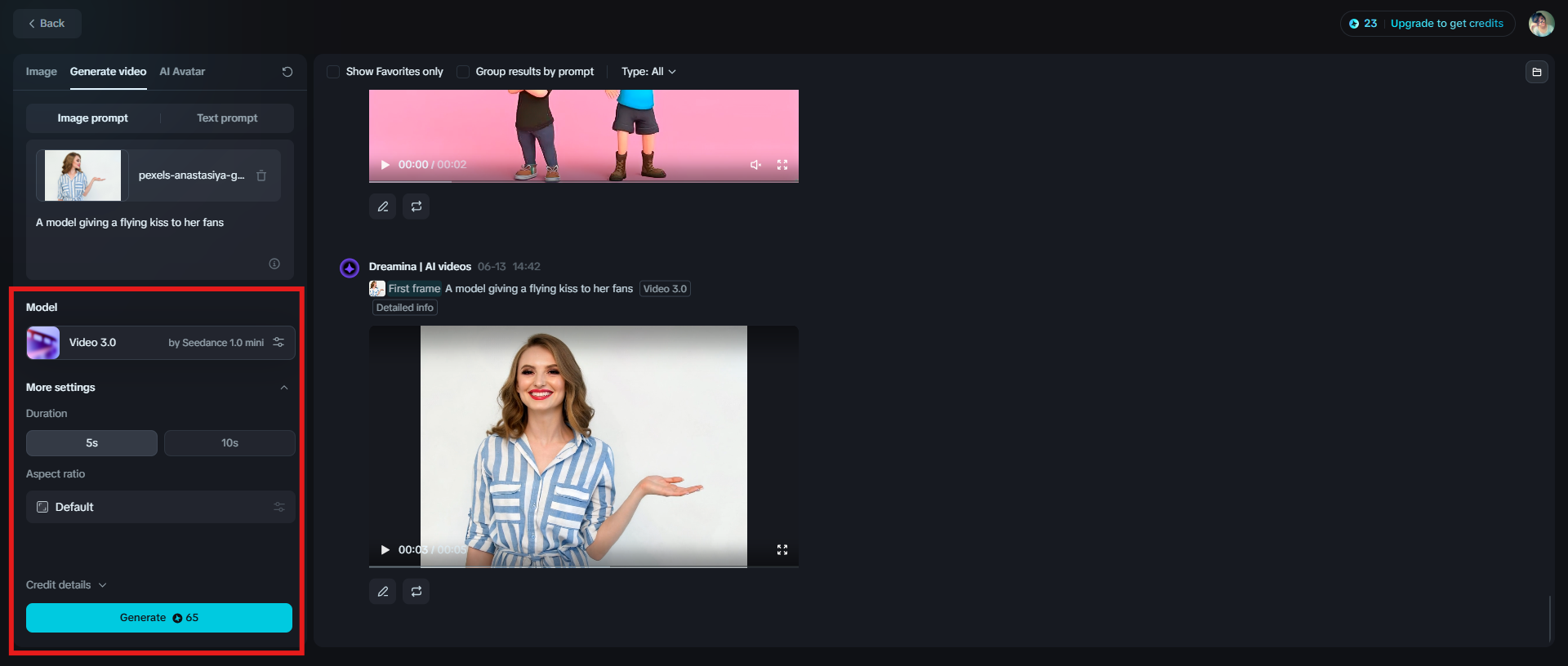Click the cartoon video progress bar
Image resolution: width=1568 pixels, height=666 pixels.
[x=584, y=180]
